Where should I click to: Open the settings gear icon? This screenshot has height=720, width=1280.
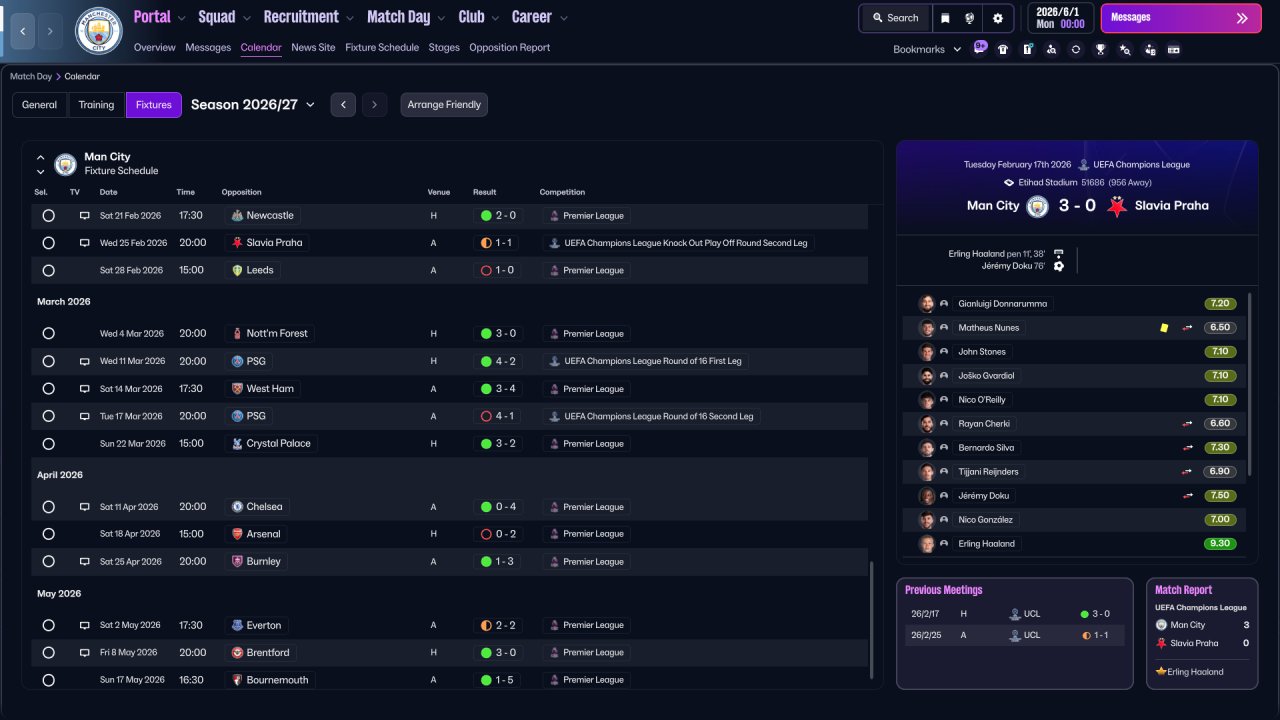click(x=998, y=18)
